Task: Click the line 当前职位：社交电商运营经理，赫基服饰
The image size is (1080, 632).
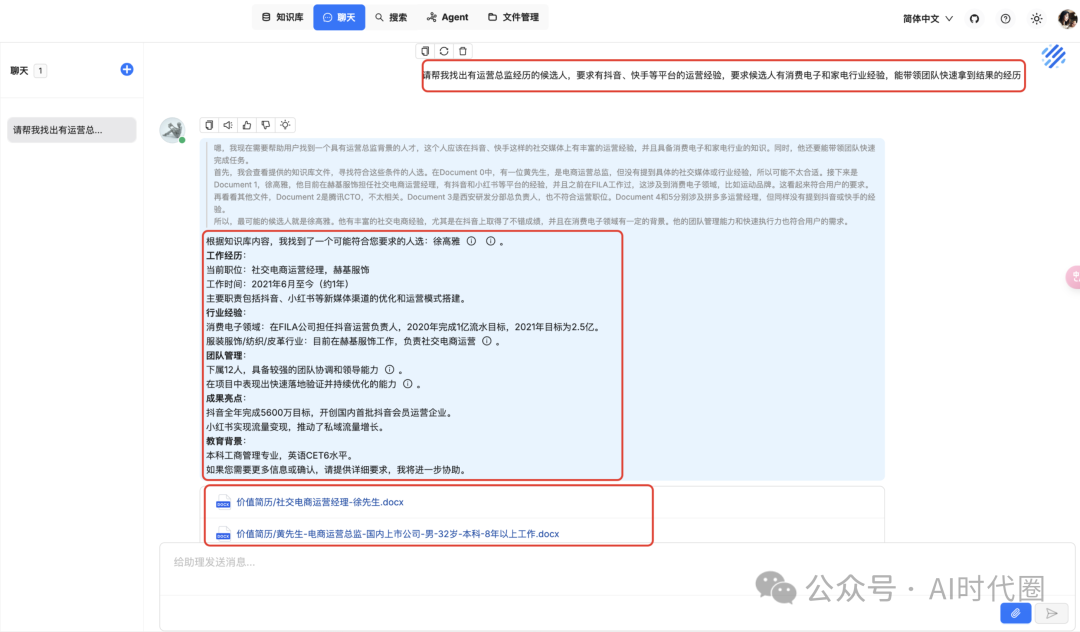Action: 288,270
